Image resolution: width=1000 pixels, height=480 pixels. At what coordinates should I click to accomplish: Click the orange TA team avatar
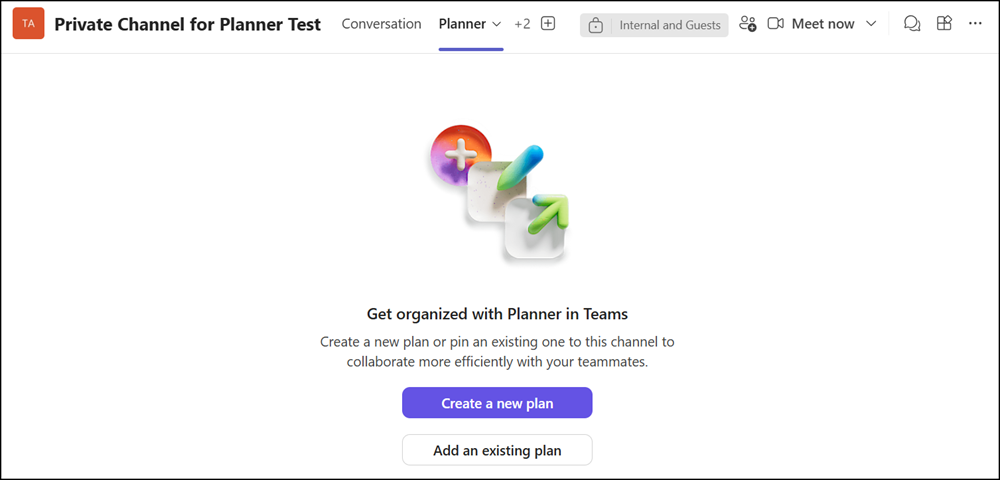click(28, 24)
